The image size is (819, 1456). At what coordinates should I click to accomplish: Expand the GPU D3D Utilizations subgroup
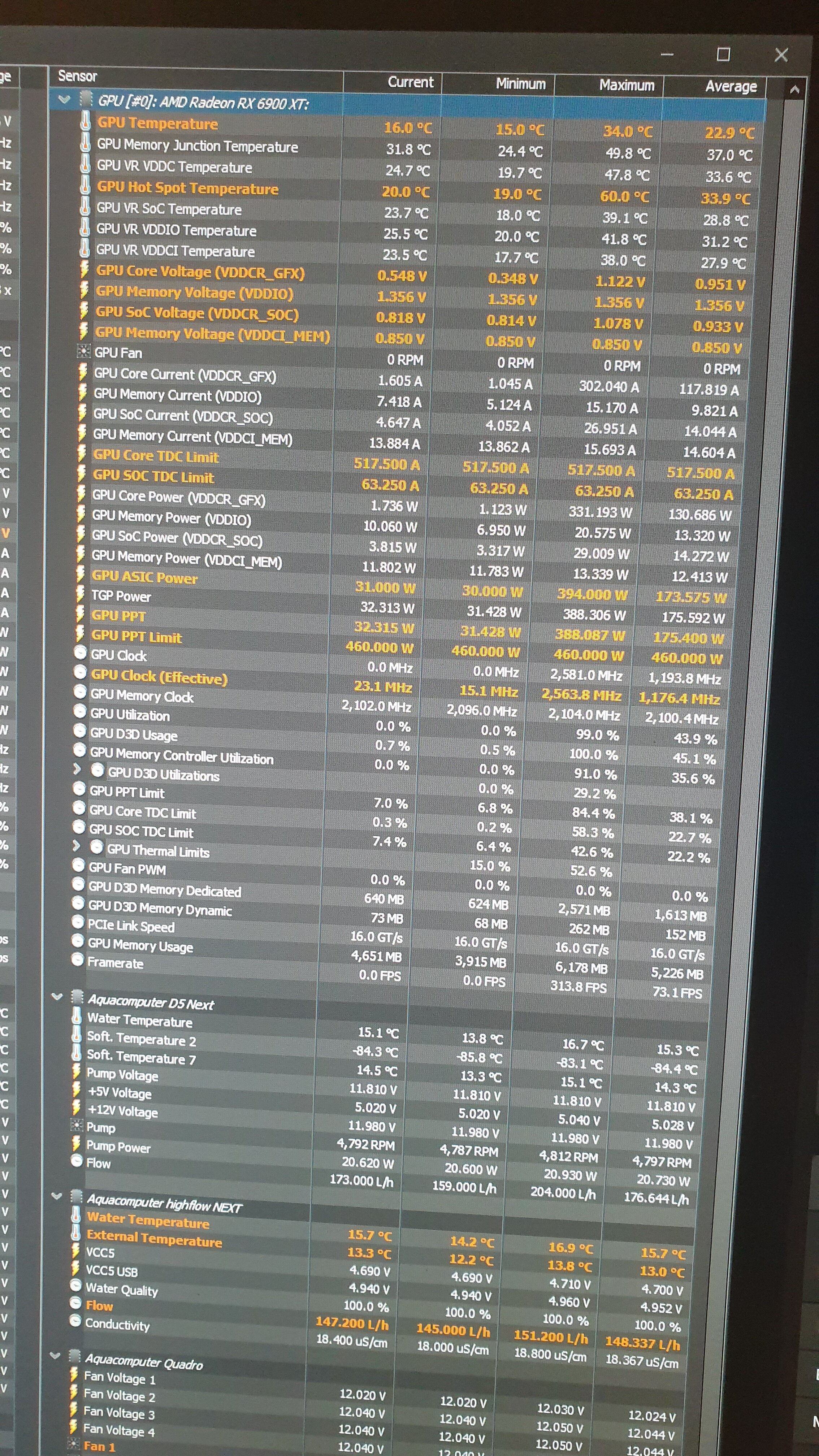point(77,769)
